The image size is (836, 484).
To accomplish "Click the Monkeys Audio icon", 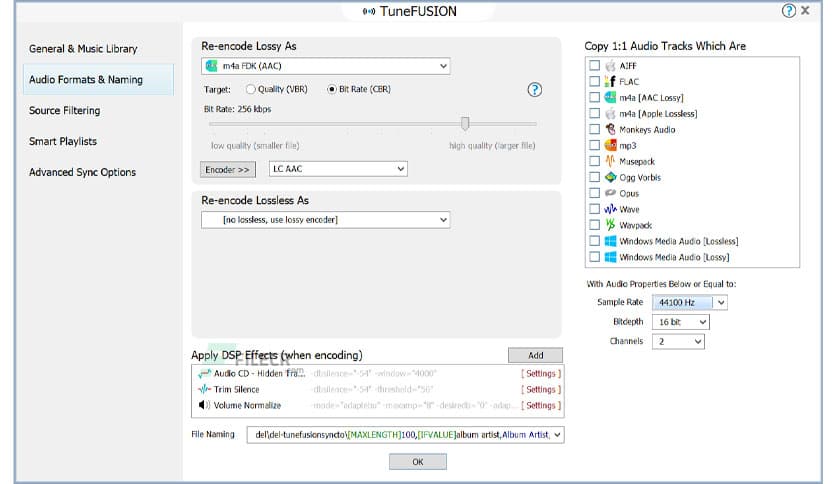I will pos(610,130).
